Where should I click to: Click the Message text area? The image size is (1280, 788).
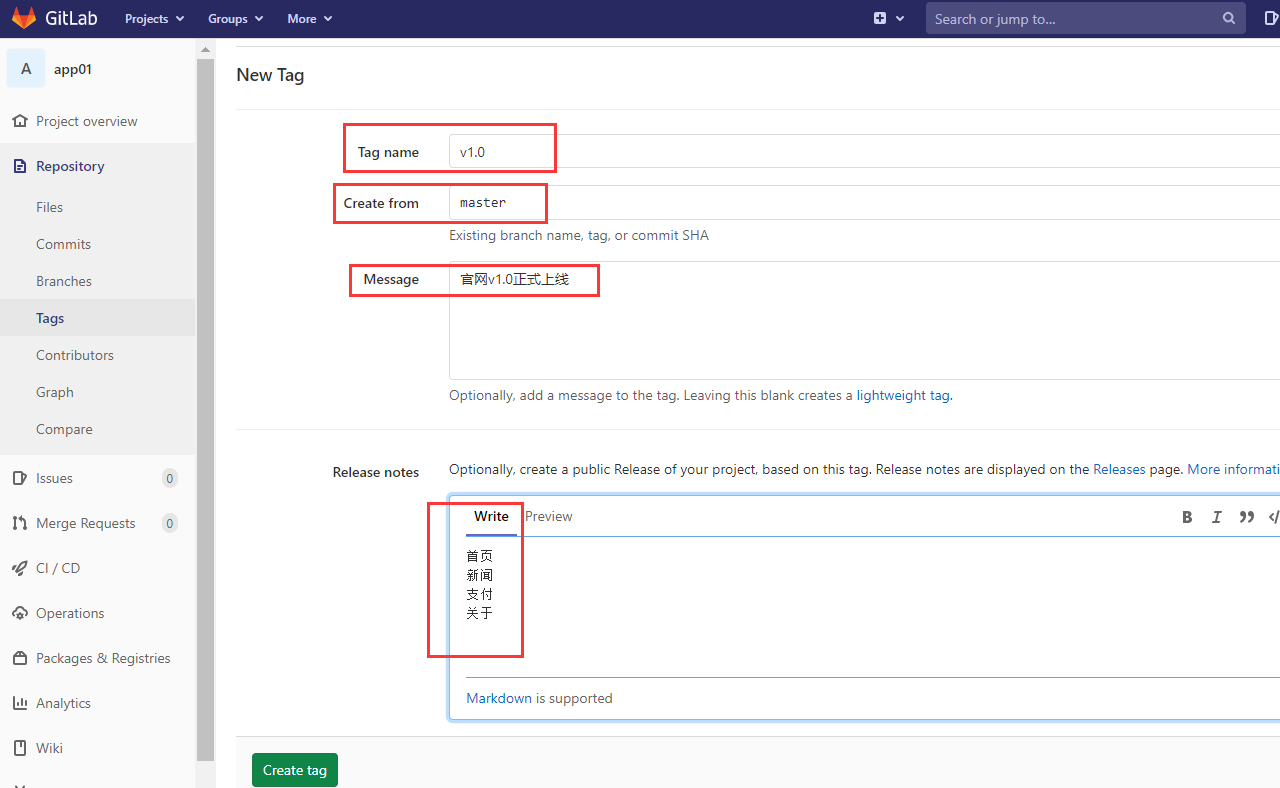click(864, 321)
